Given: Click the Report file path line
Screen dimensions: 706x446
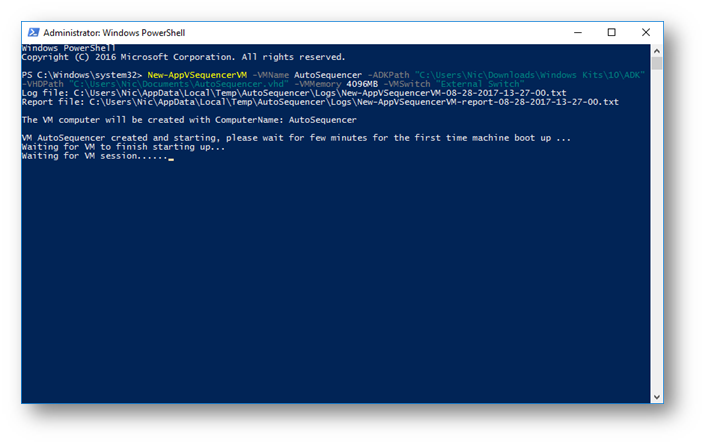Looking at the screenshot, I should pos(320,102).
